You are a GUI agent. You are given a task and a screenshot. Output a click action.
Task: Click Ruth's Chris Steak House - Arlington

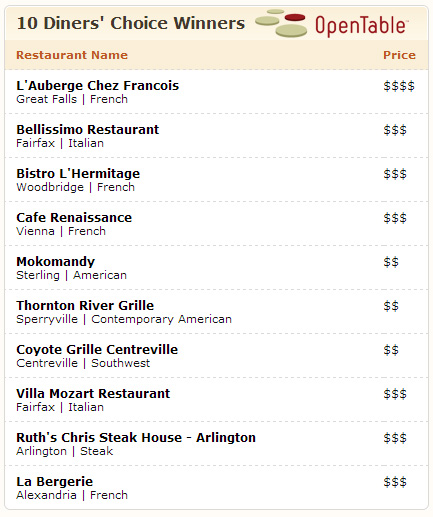tap(136, 438)
